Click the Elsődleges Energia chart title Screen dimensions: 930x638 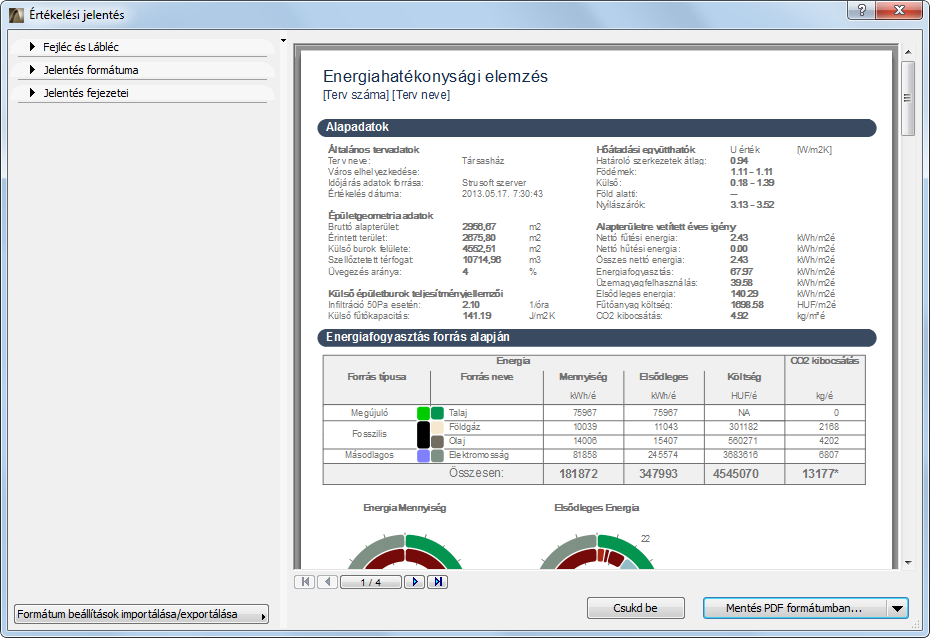point(597,508)
